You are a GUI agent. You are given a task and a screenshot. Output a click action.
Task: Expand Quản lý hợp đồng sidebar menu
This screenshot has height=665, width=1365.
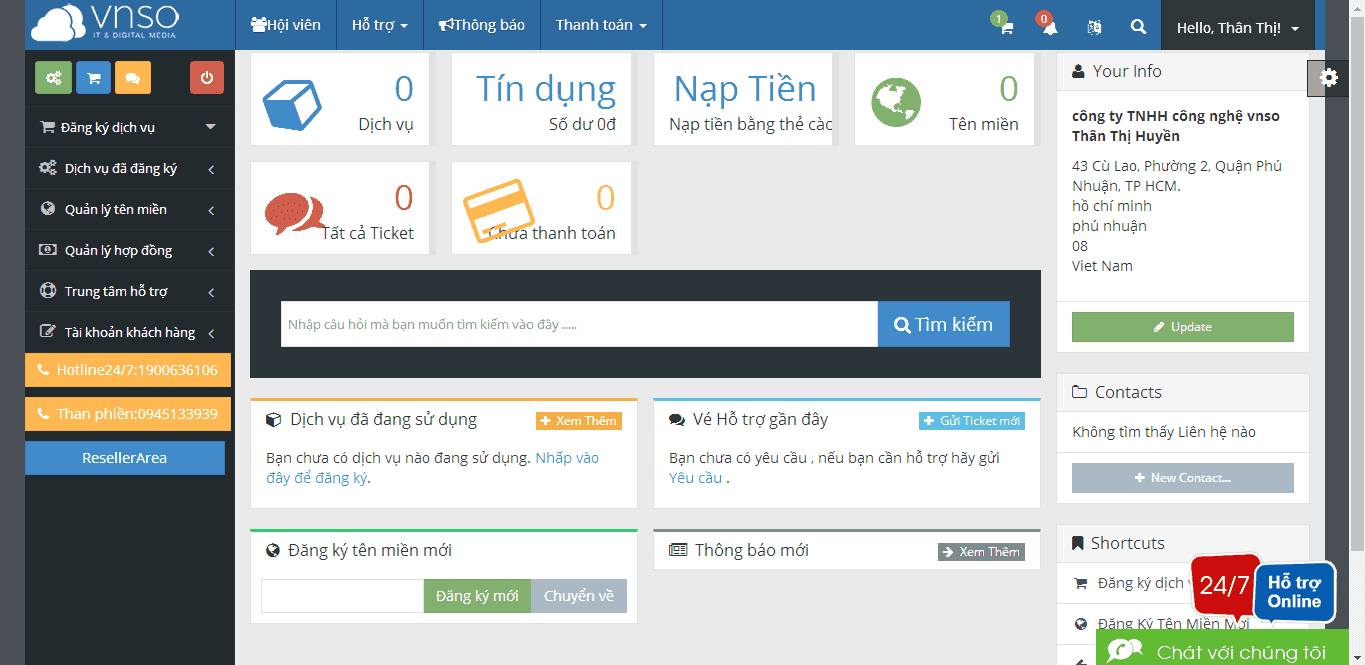click(129, 250)
